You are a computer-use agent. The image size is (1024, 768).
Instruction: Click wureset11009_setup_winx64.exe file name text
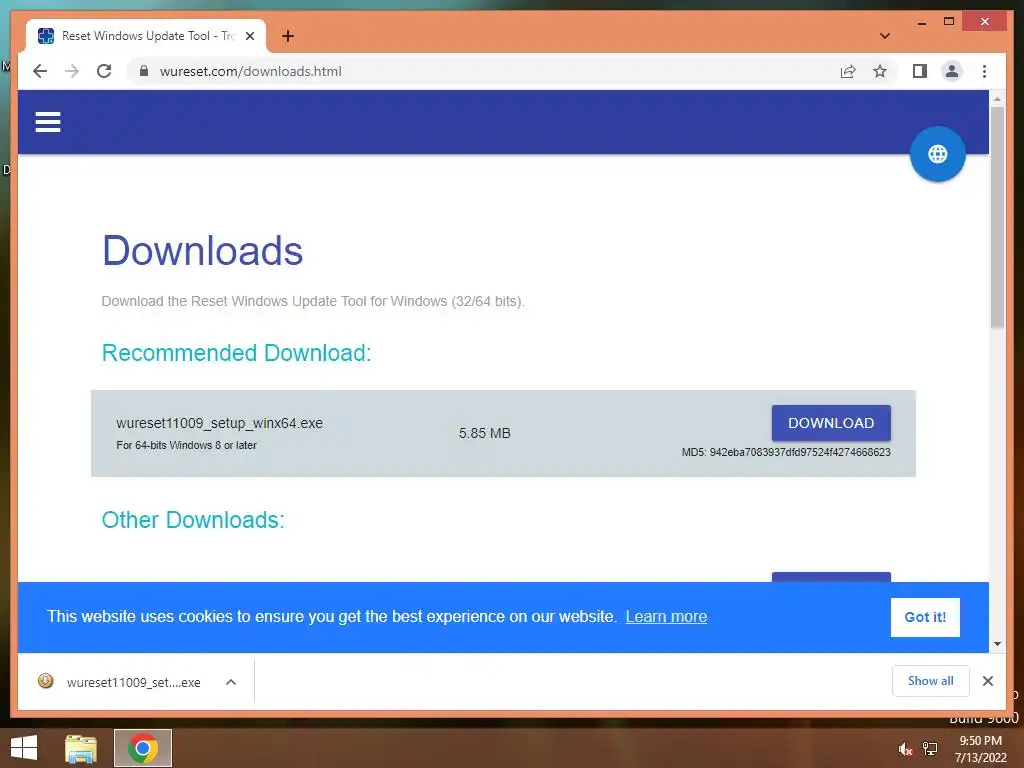point(219,423)
